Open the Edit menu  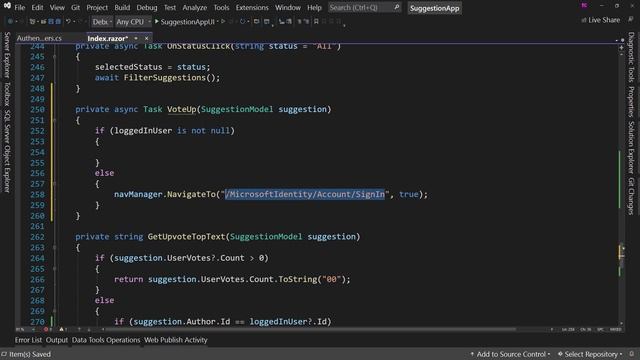(x=37, y=7)
